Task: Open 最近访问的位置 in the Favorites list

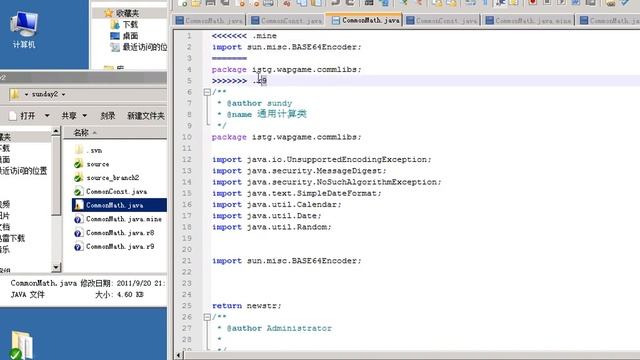Action: 139,47
